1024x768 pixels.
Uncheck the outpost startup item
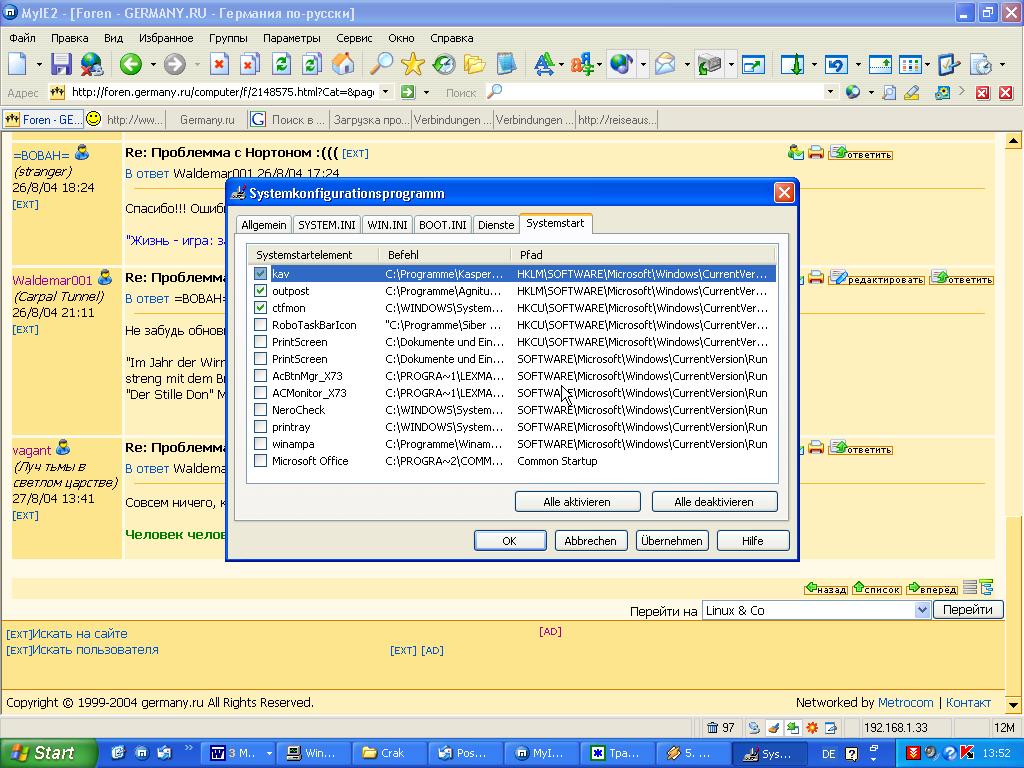click(x=261, y=291)
